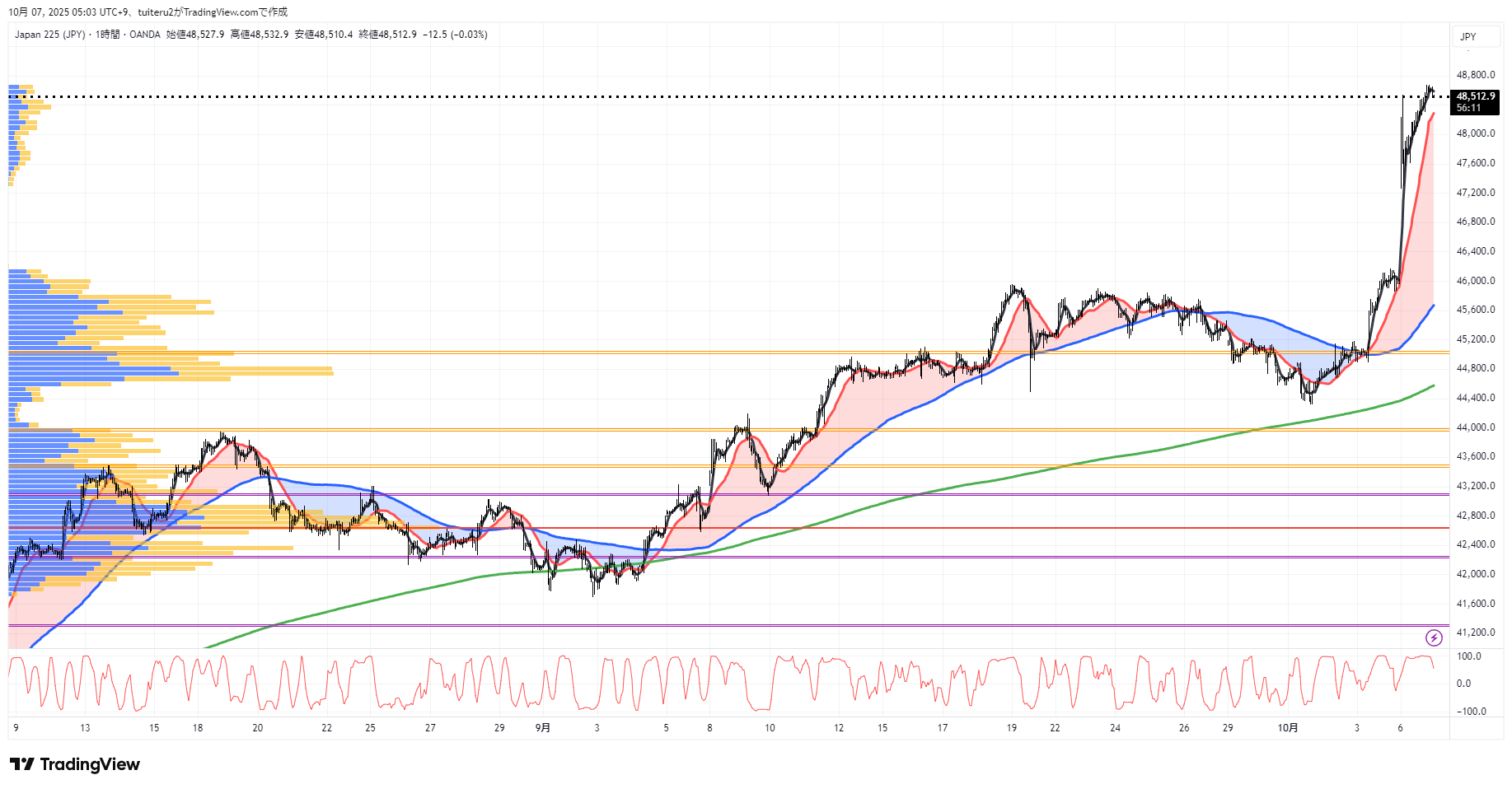Click the 9月 label on the time axis
1512x789 pixels.
coord(543,728)
